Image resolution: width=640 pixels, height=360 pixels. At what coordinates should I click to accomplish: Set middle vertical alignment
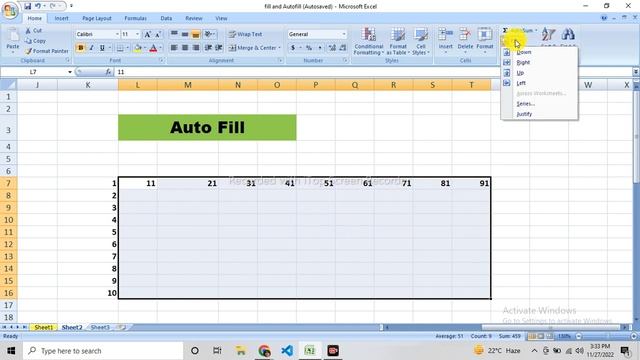[185, 34]
